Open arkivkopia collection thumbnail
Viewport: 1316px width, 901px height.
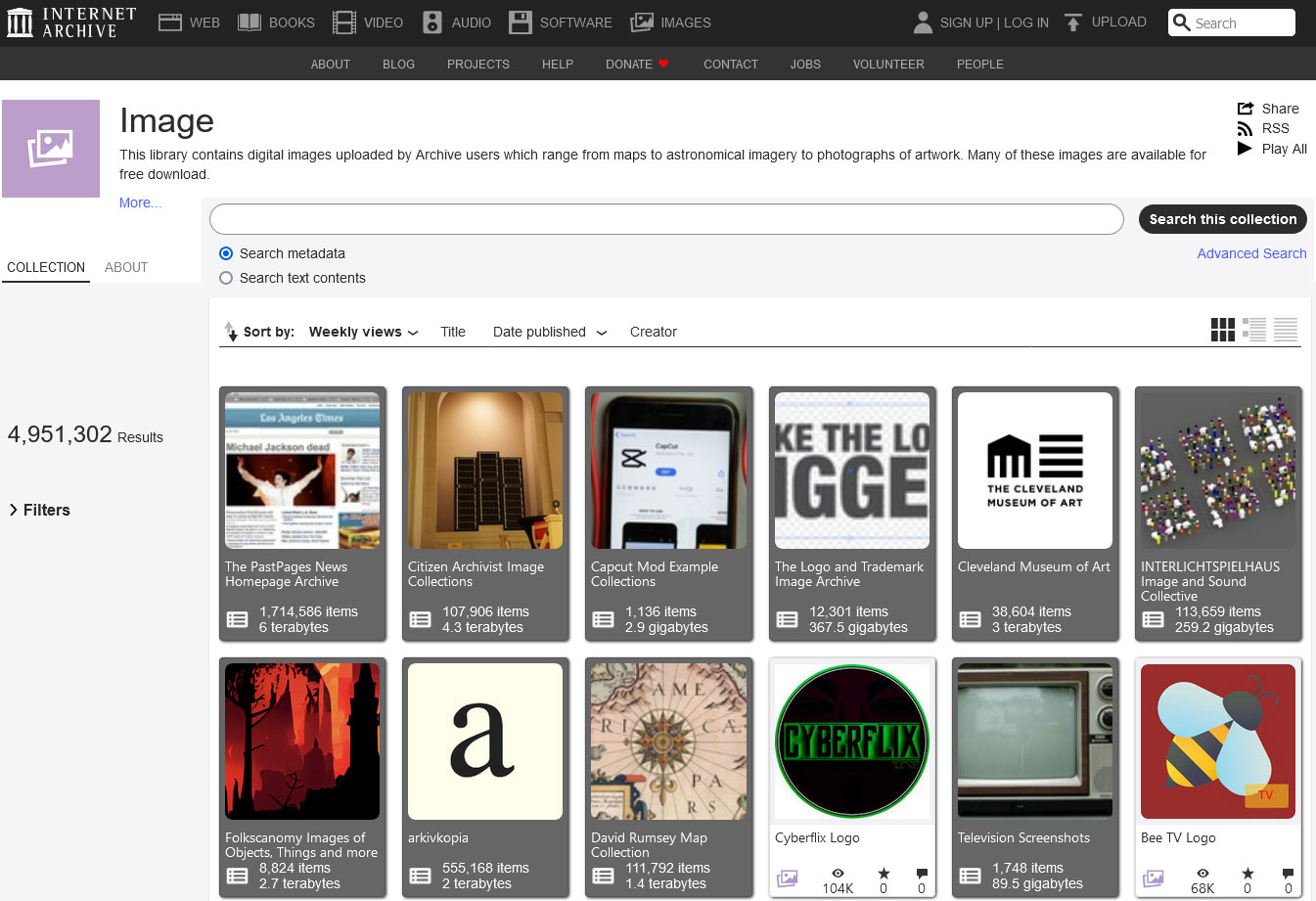pos(485,742)
